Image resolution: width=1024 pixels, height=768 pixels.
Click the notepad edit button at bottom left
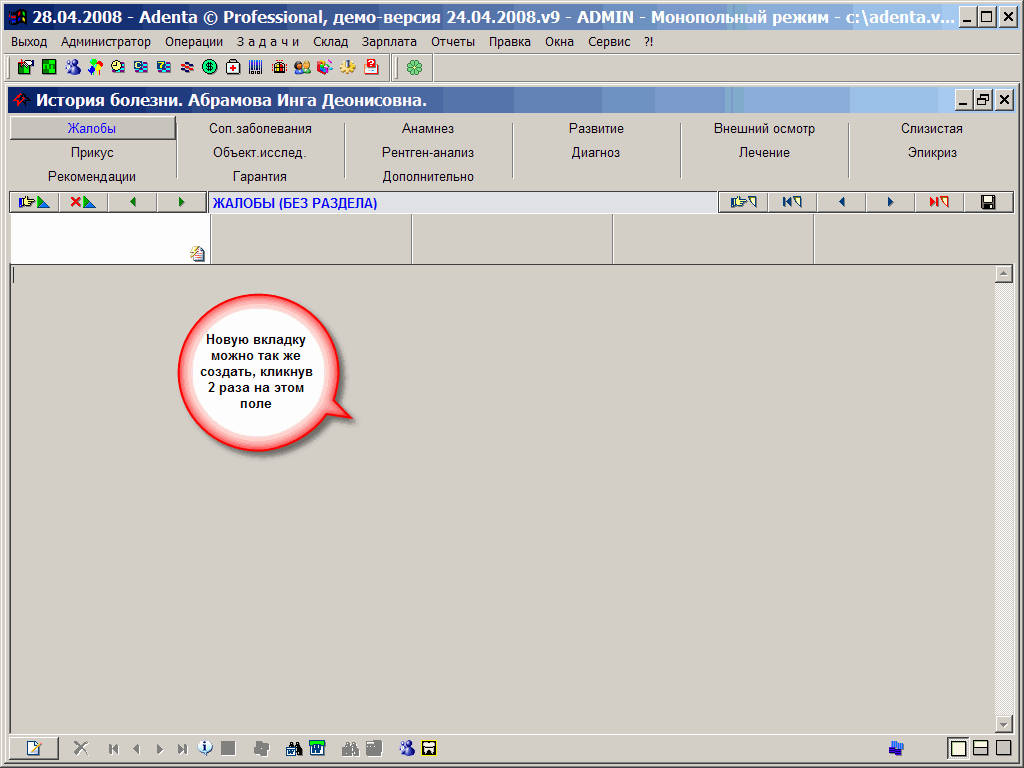pyautogui.click(x=34, y=748)
